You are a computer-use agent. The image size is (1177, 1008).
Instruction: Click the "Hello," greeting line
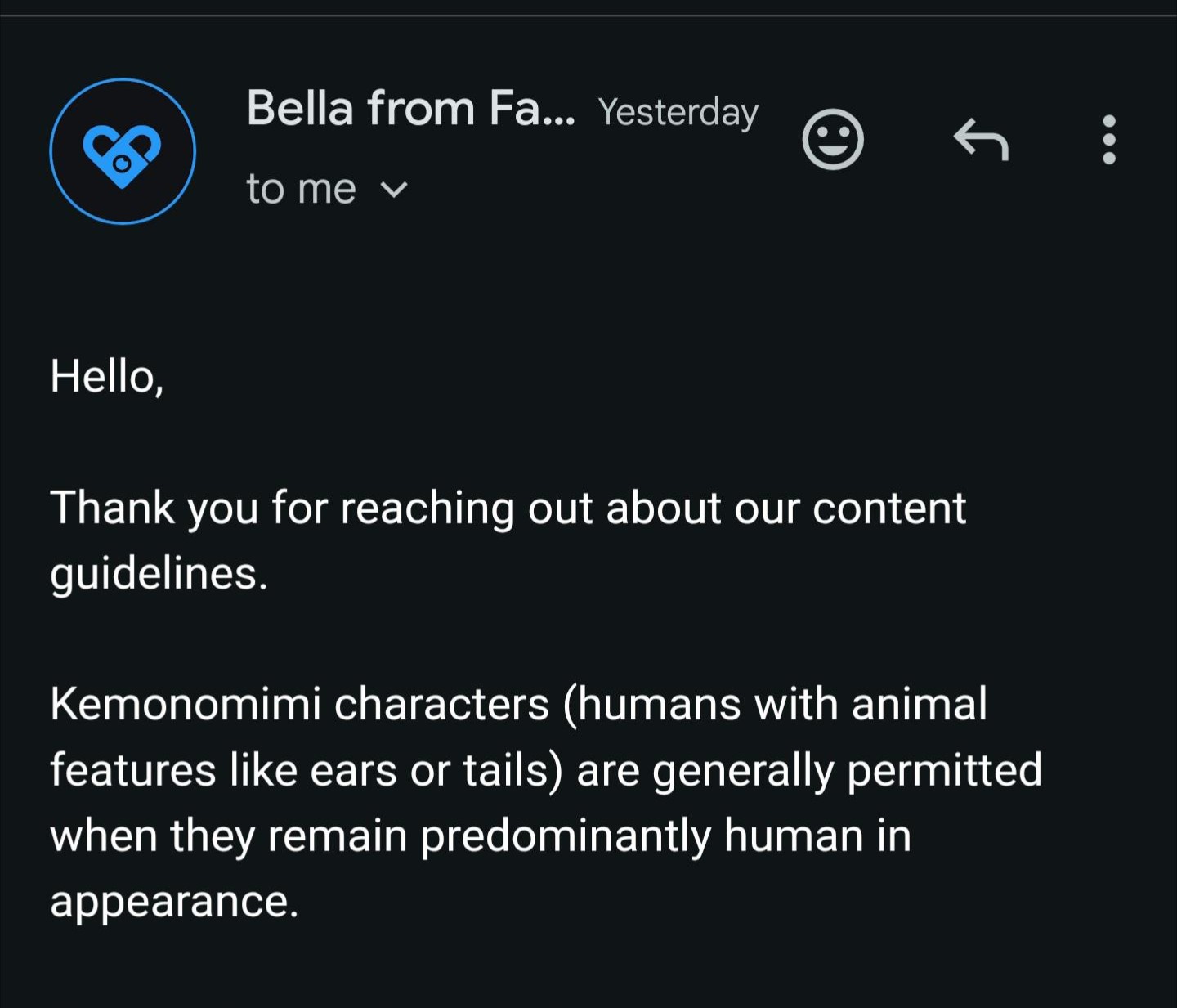(x=107, y=377)
